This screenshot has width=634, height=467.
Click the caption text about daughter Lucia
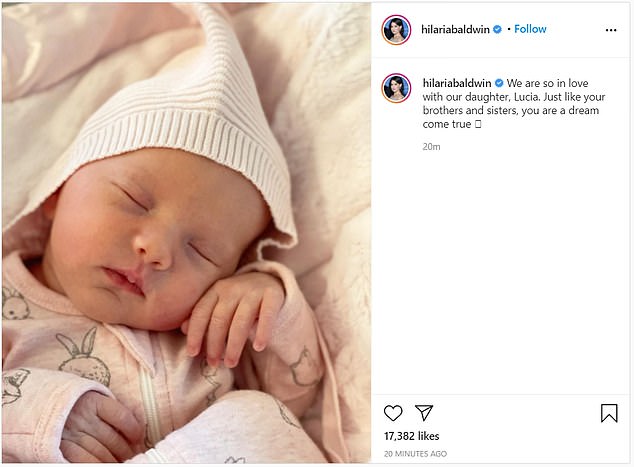click(514, 104)
